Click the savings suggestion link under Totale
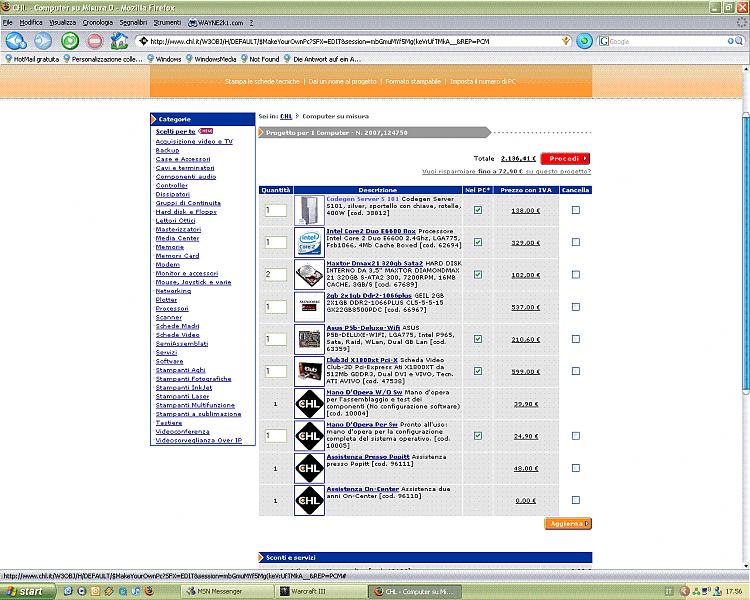 click(507, 171)
